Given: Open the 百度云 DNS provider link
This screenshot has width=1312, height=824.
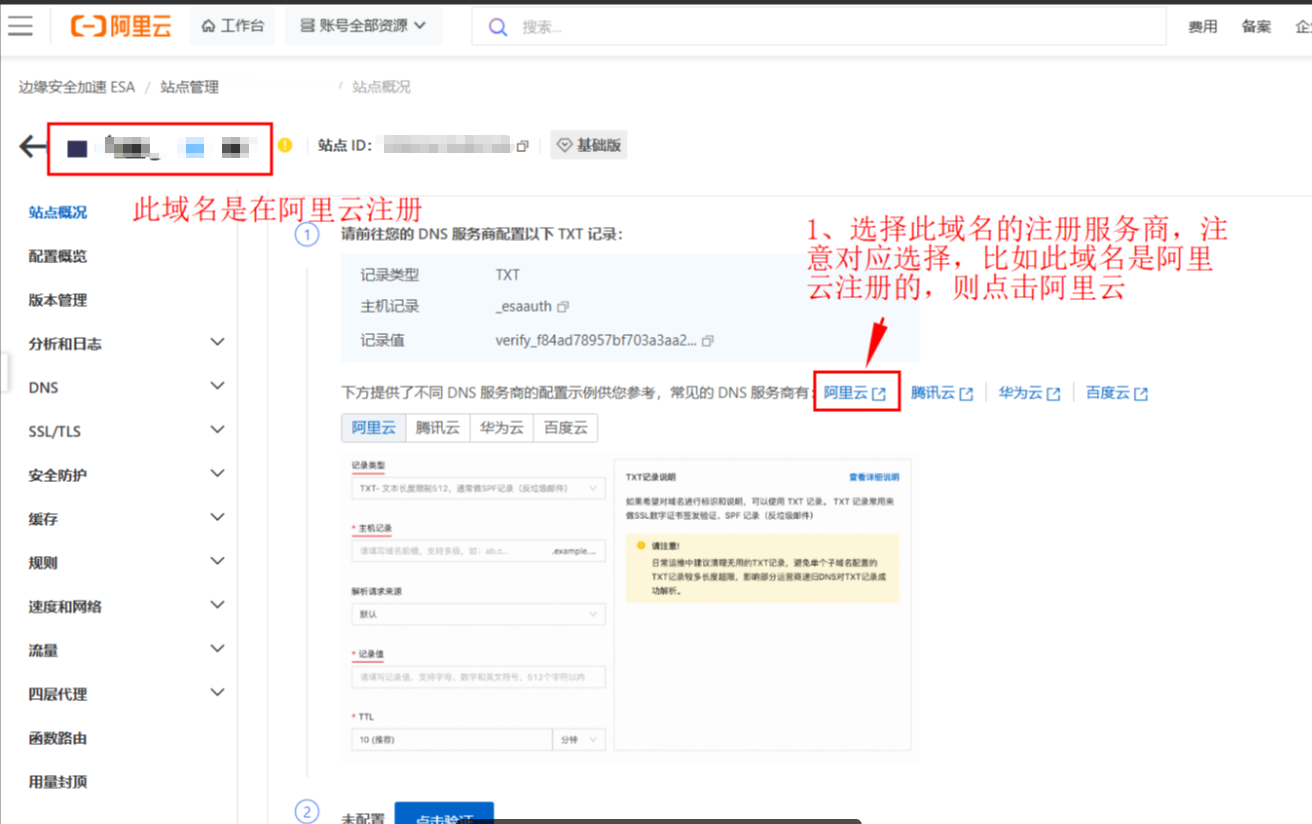Looking at the screenshot, I should pyautogui.click(x=1116, y=393).
